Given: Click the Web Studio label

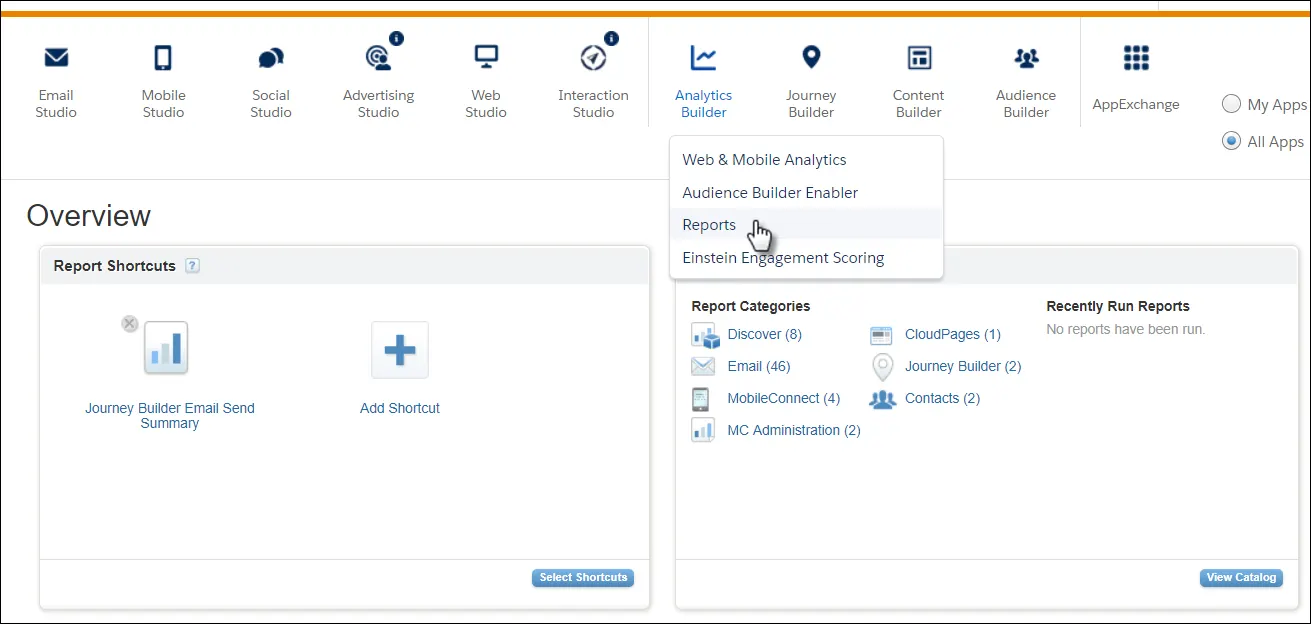Looking at the screenshot, I should tap(486, 104).
